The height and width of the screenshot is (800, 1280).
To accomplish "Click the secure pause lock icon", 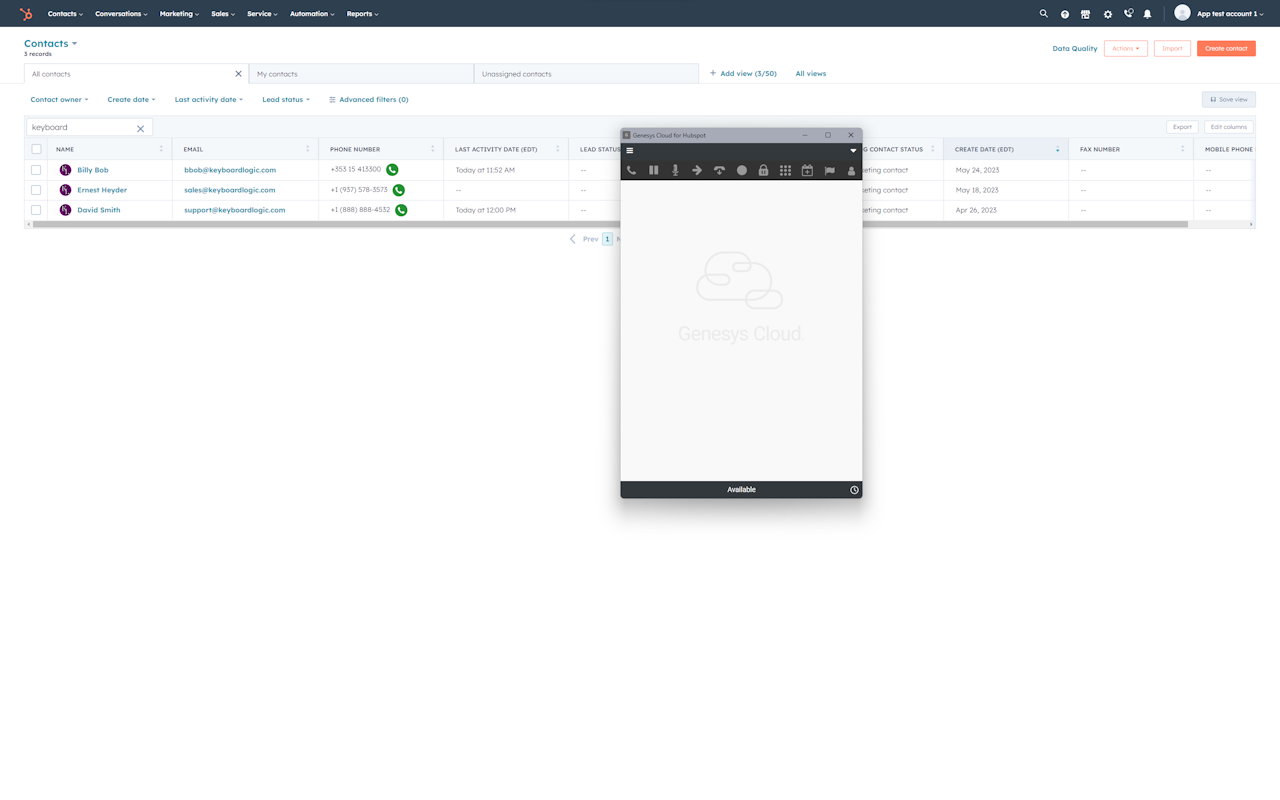I will click(x=763, y=171).
